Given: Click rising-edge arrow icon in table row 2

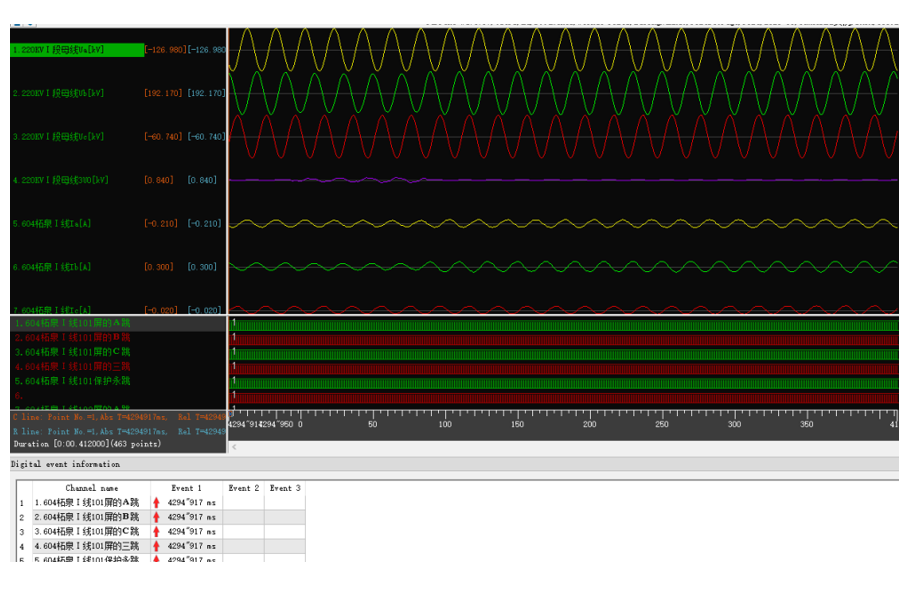Looking at the screenshot, I should pyautogui.click(x=156, y=517).
